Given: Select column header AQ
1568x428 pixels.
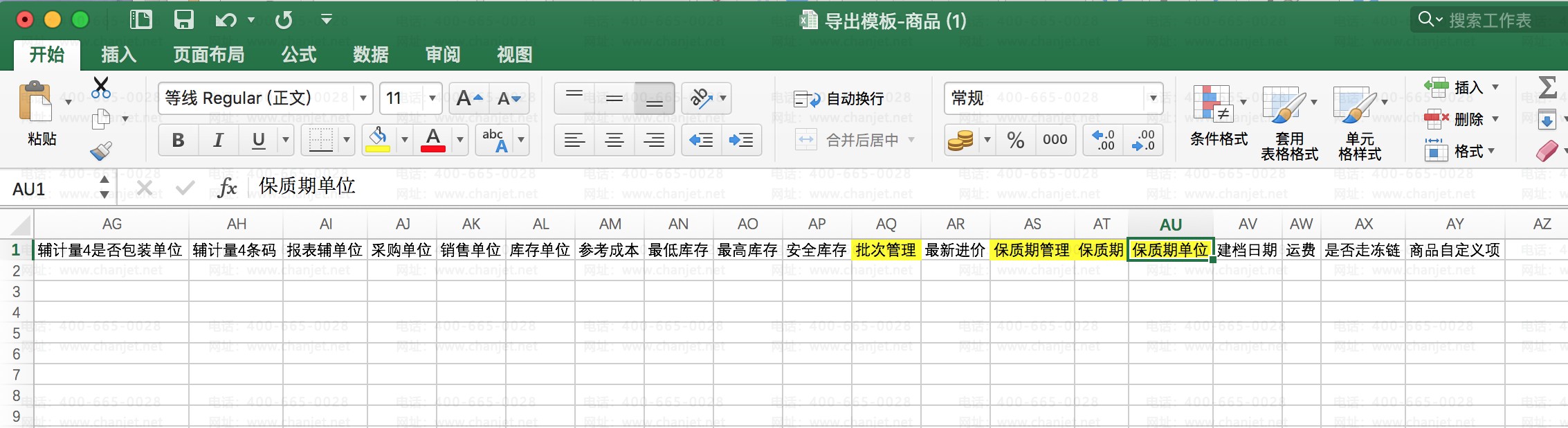Looking at the screenshot, I should coord(886,224).
